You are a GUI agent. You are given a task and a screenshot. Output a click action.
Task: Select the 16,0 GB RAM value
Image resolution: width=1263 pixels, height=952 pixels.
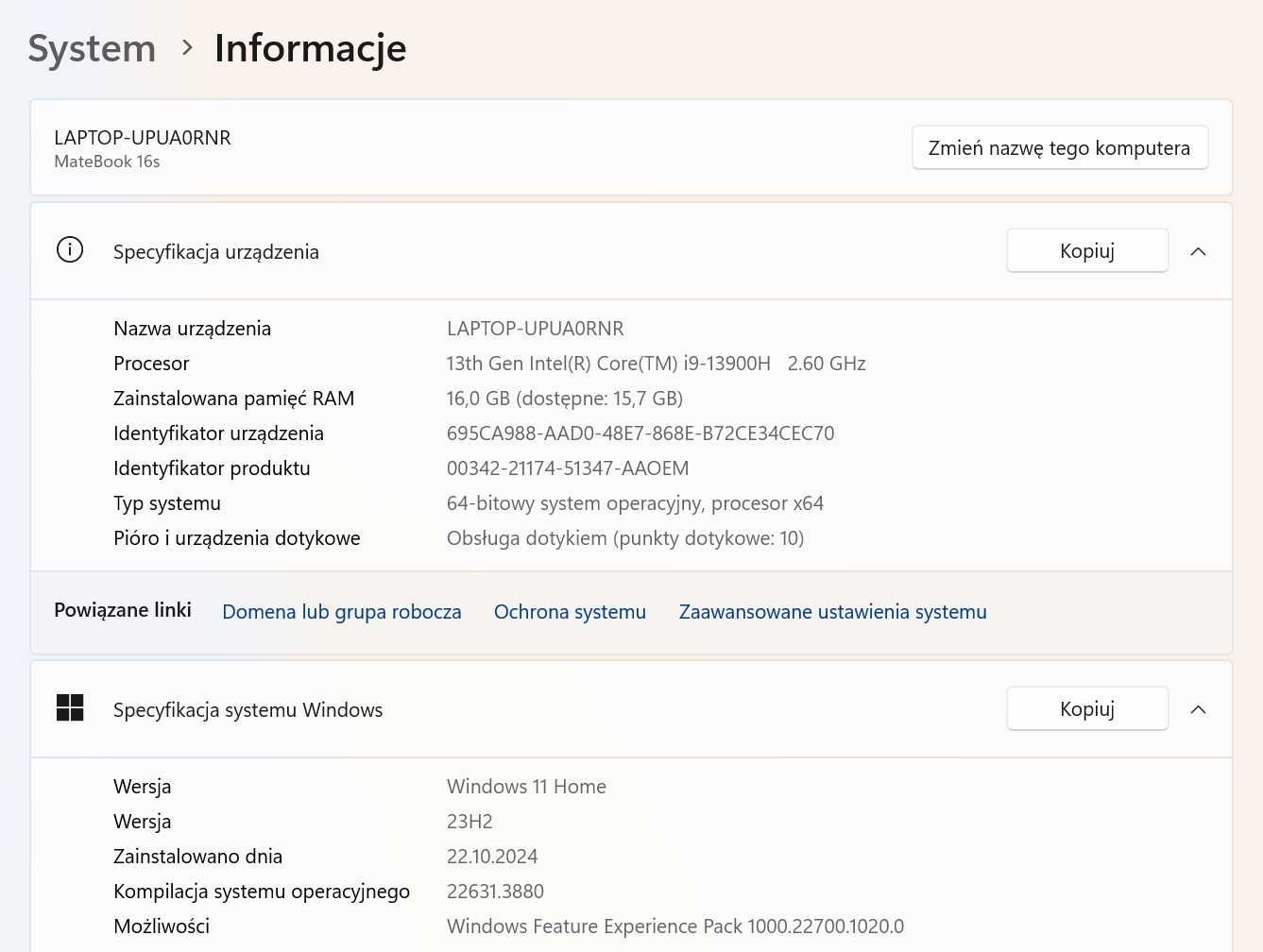pyautogui.click(x=565, y=399)
